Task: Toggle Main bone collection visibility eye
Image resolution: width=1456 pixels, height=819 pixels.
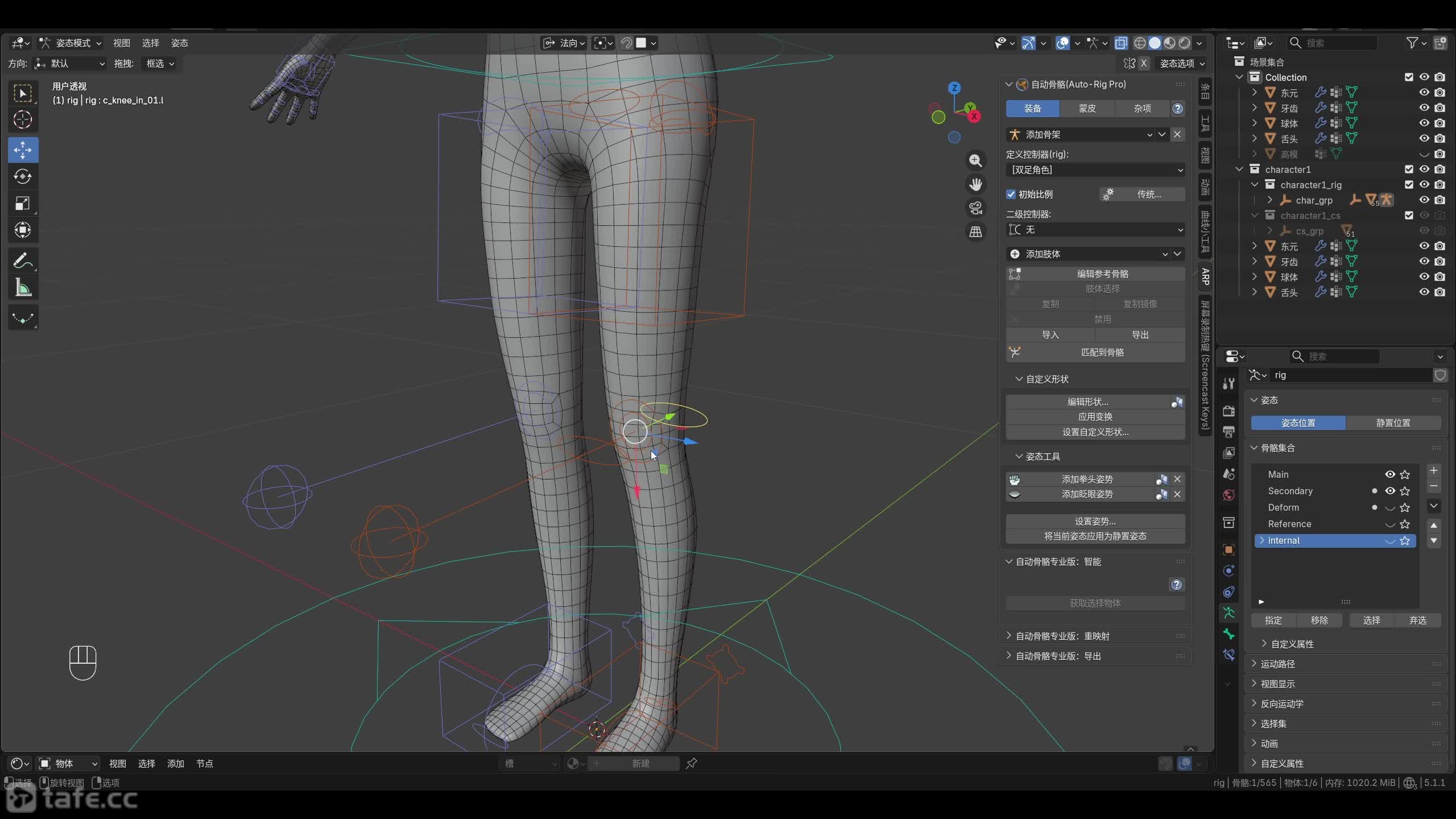Action: coord(1390,474)
